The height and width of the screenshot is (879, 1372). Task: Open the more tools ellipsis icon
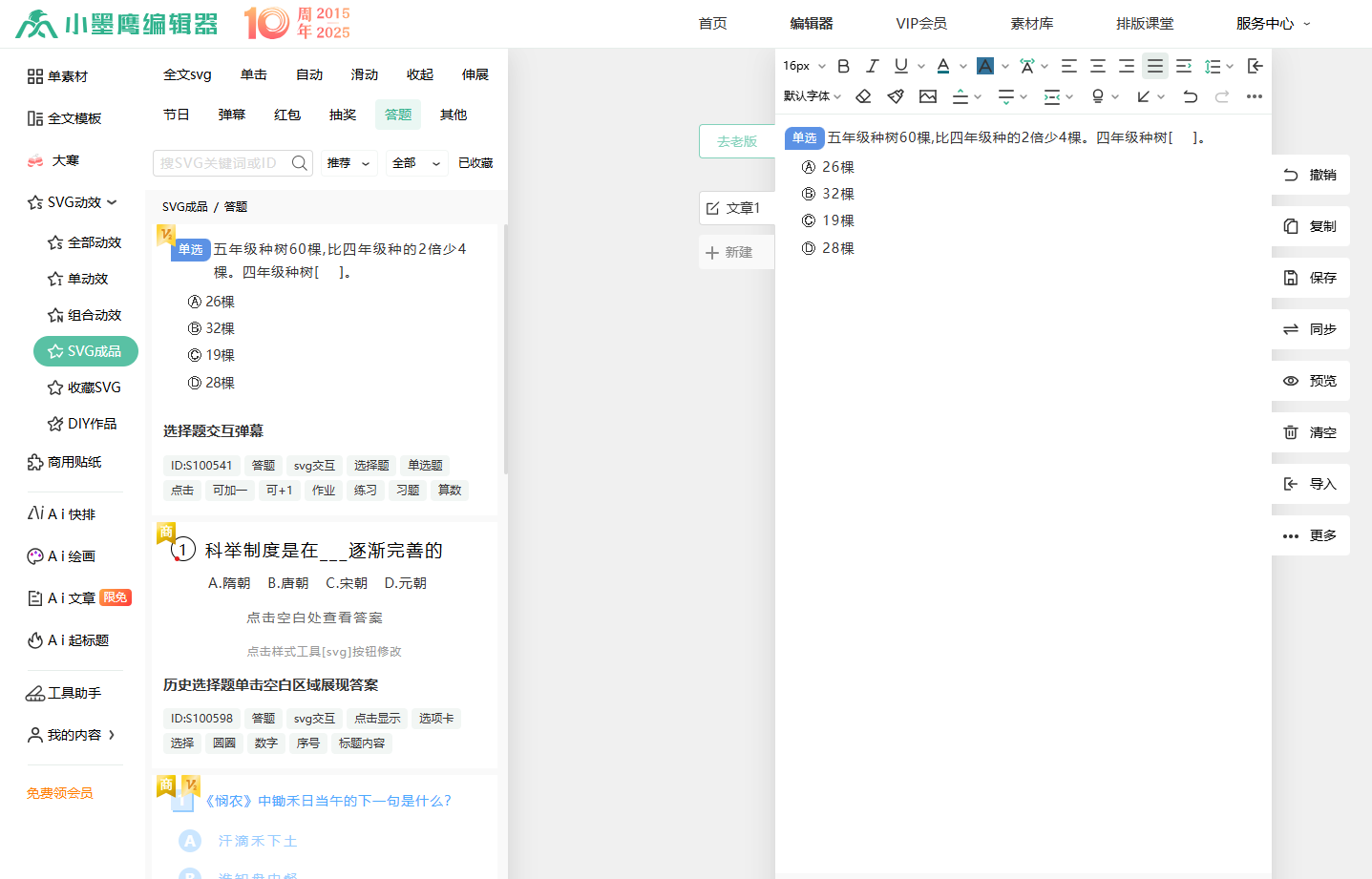coord(1254,95)
